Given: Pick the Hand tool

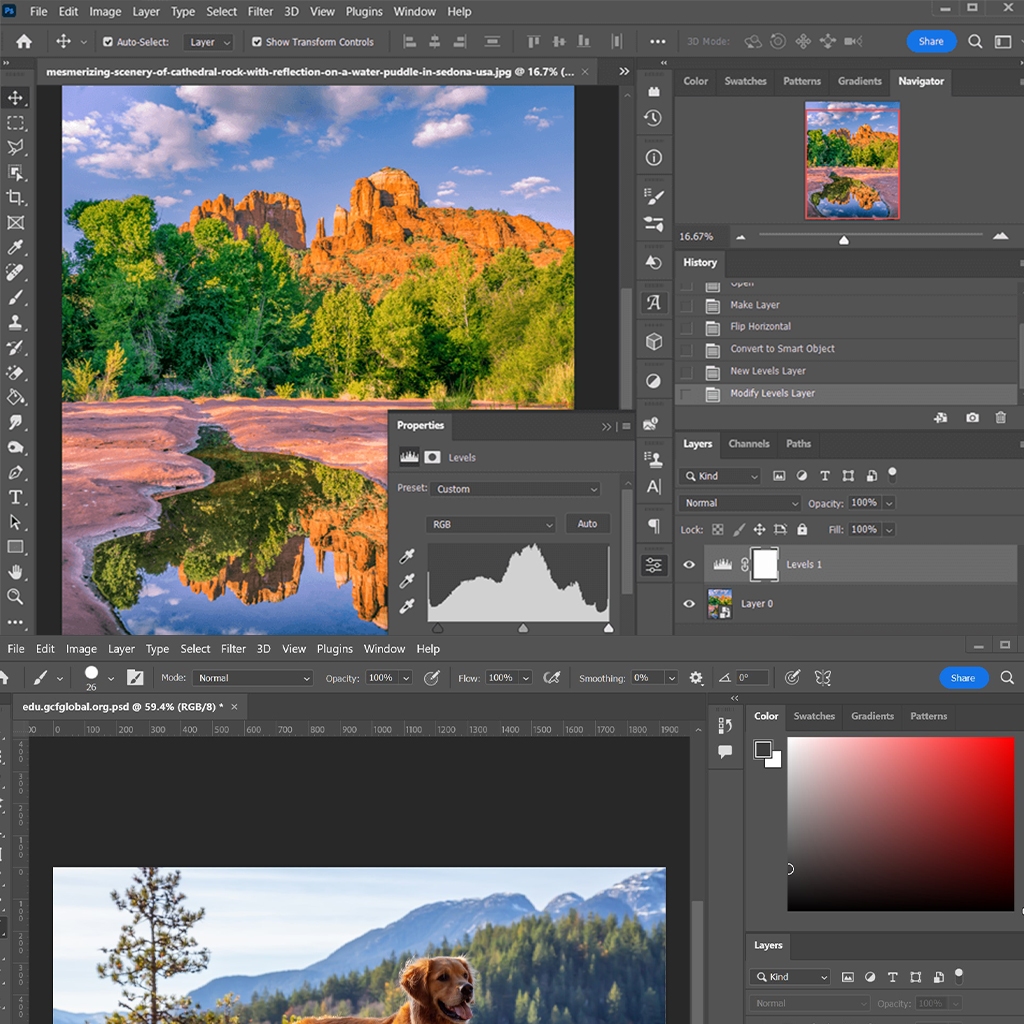Looking at the screenshot, I should pos(15,572).
